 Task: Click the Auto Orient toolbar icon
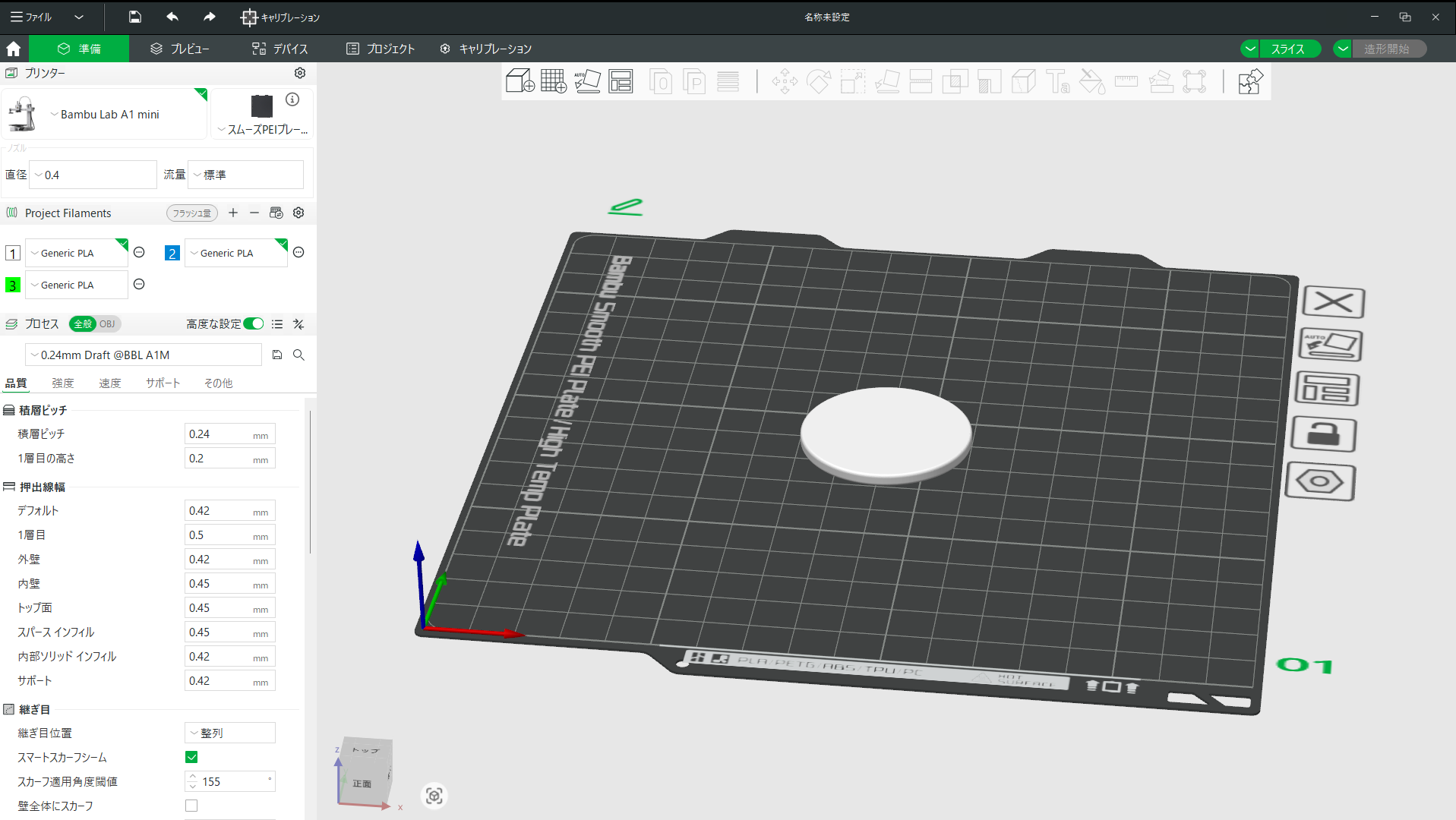587,81
